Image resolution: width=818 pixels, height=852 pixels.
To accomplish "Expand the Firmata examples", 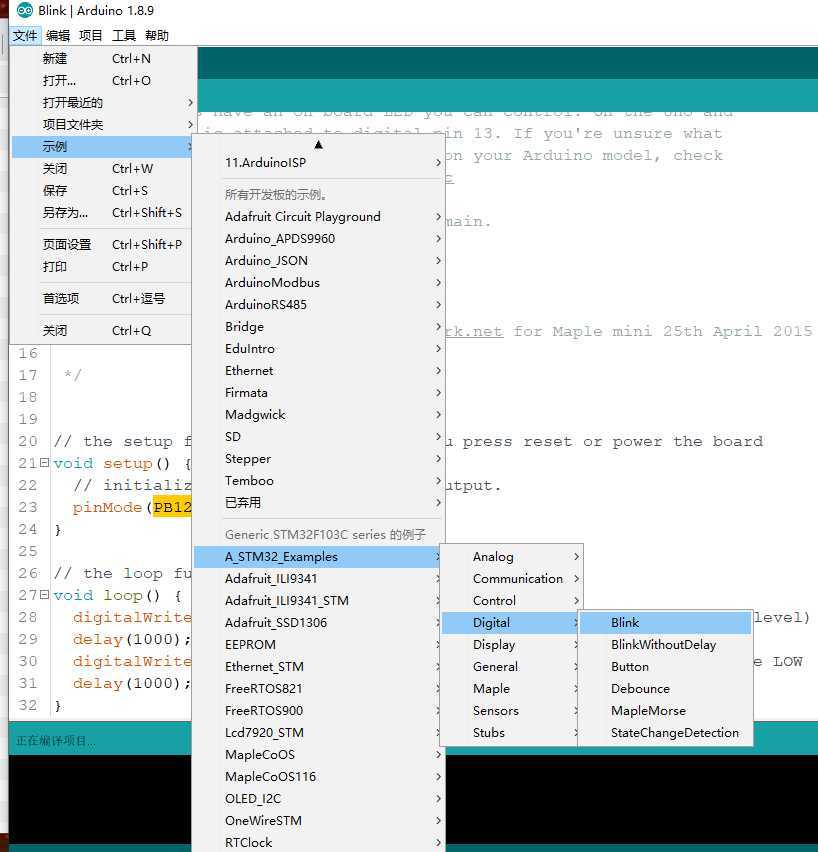I will (x=319, y=393).
